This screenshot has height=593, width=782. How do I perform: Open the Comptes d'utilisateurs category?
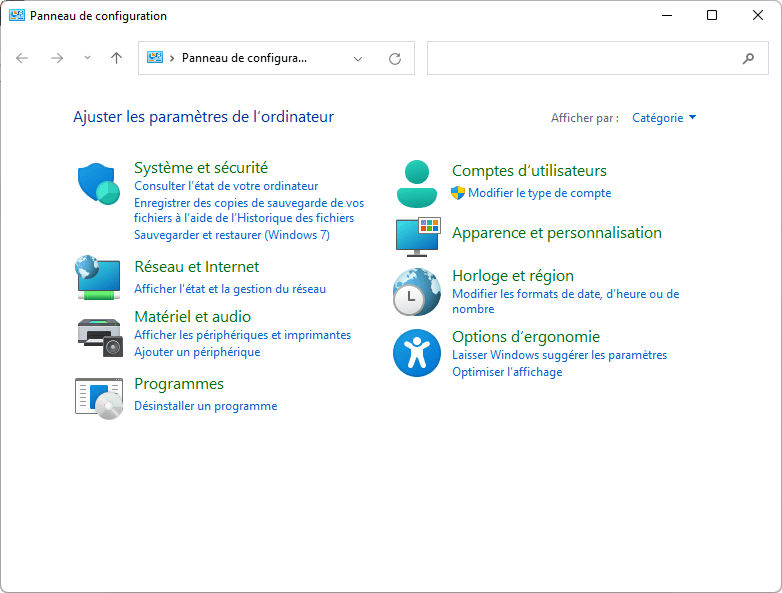click(x=529, y=171)
